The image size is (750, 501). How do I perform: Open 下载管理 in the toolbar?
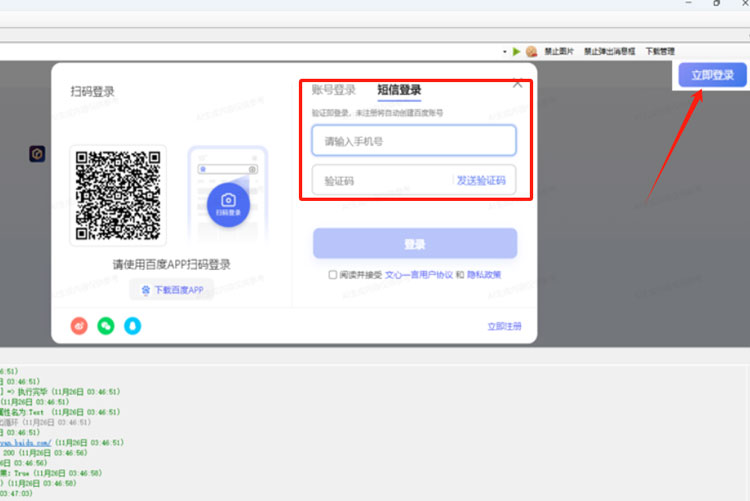click(x=660, y=51)
